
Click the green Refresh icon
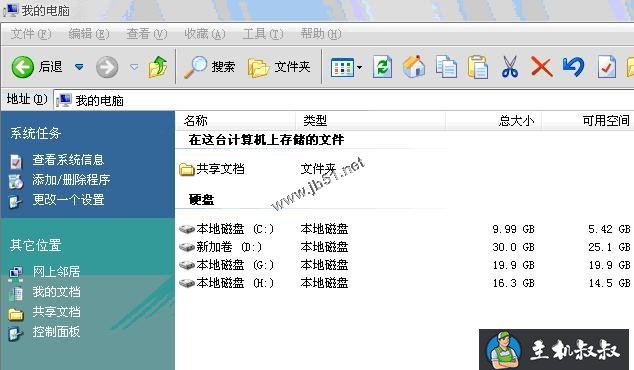point(382,67)
